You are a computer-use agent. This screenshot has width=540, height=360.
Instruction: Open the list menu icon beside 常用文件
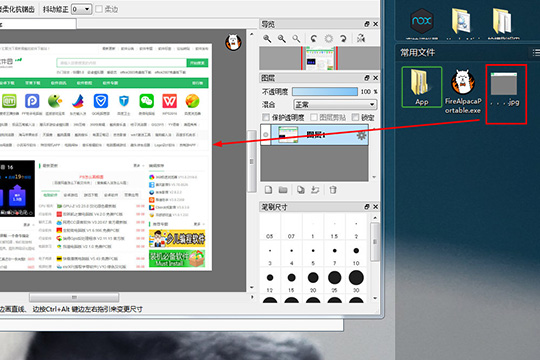536,52
